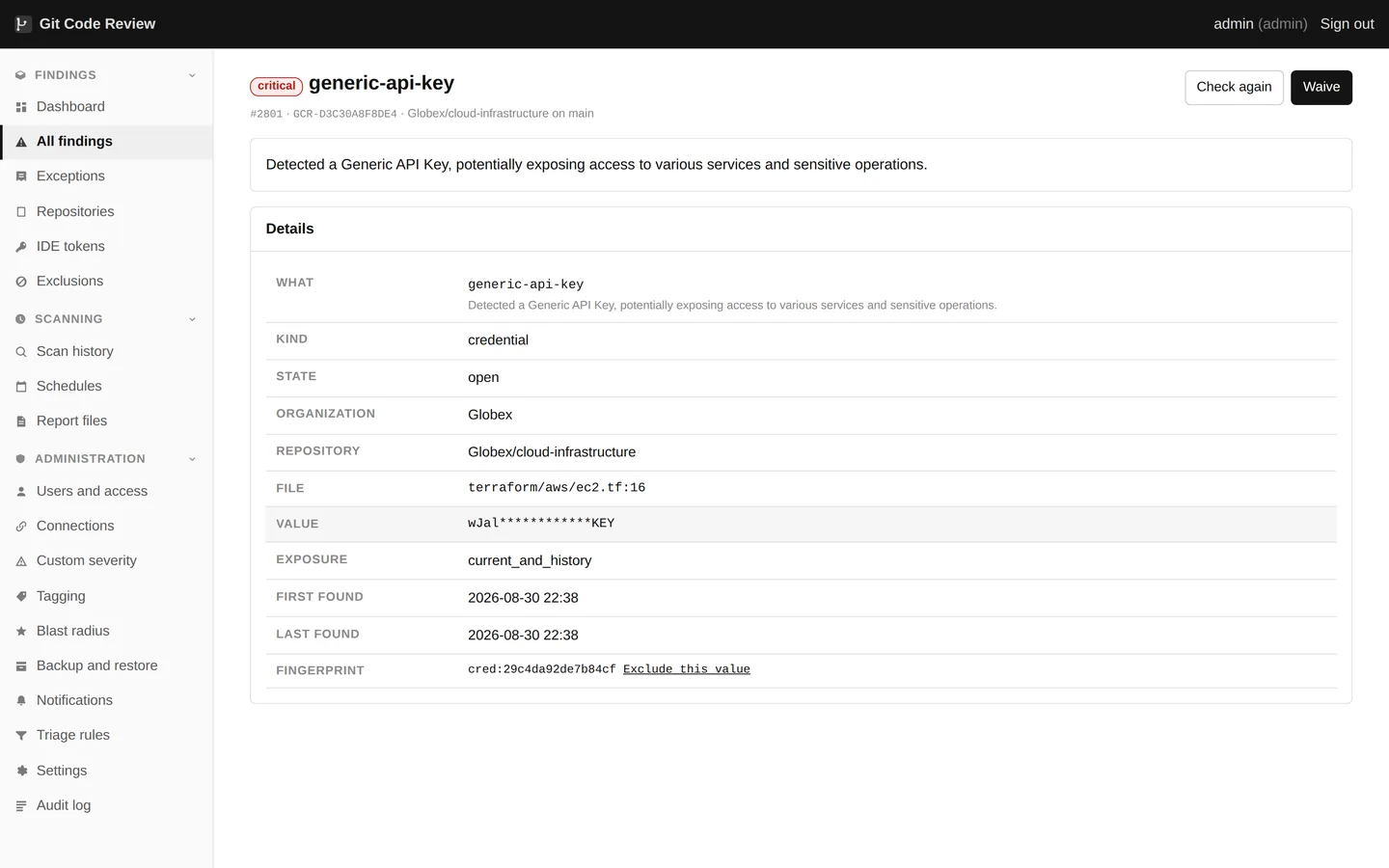Click the Audit log lines icon
The height and width of the screenshot is (868, 1389).
[x=21, y=806]
